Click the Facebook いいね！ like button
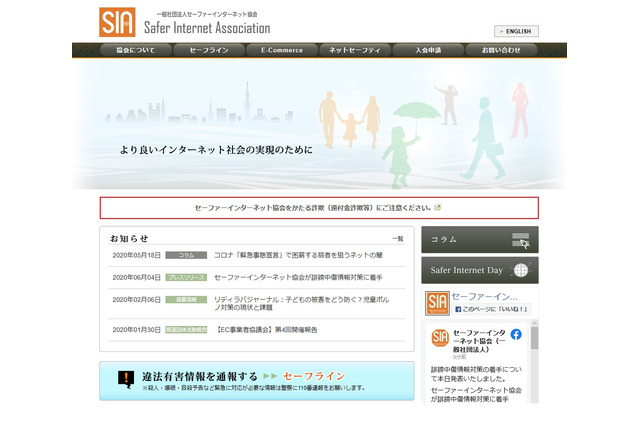The image size is (640, 426). pyautogui.click(x=491, y=309)
